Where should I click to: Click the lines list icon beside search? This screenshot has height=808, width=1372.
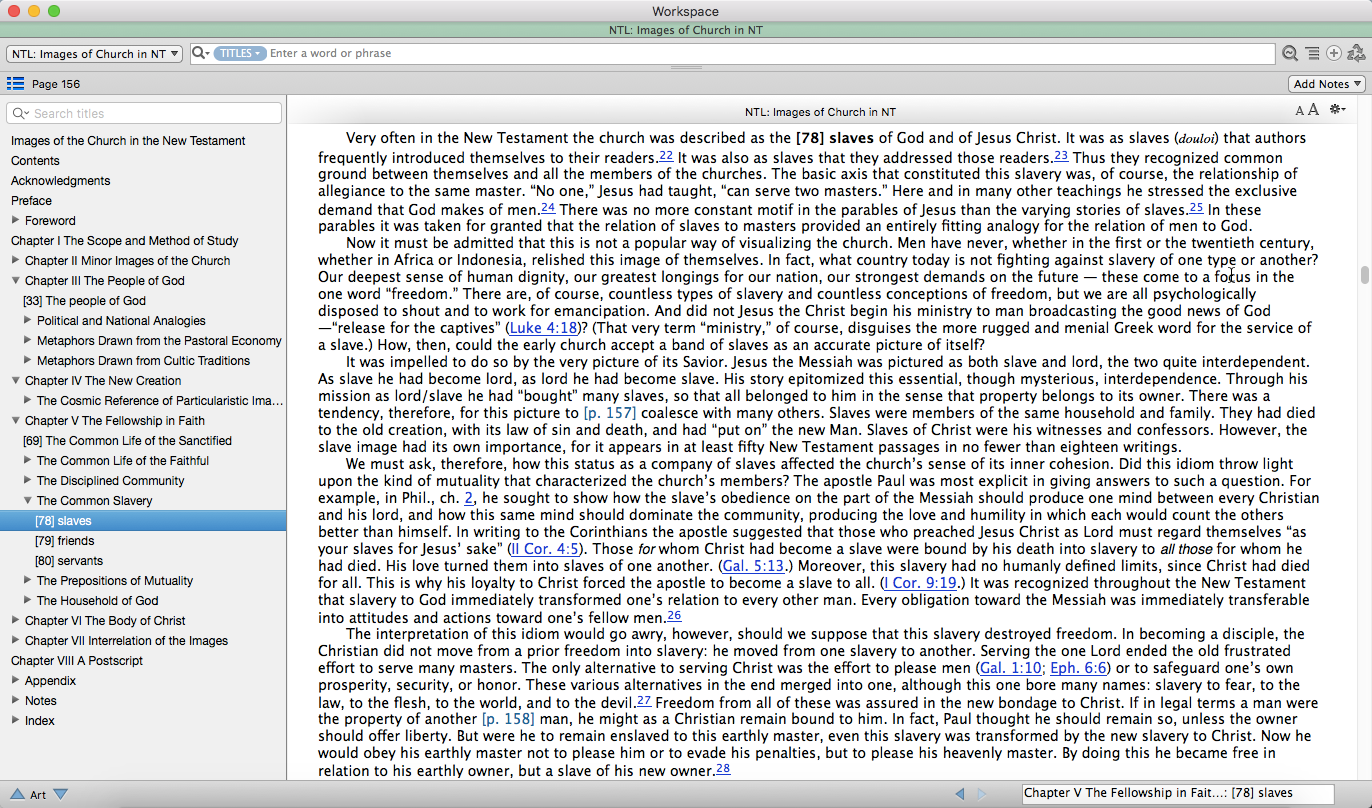click(x=1312, y=53)
